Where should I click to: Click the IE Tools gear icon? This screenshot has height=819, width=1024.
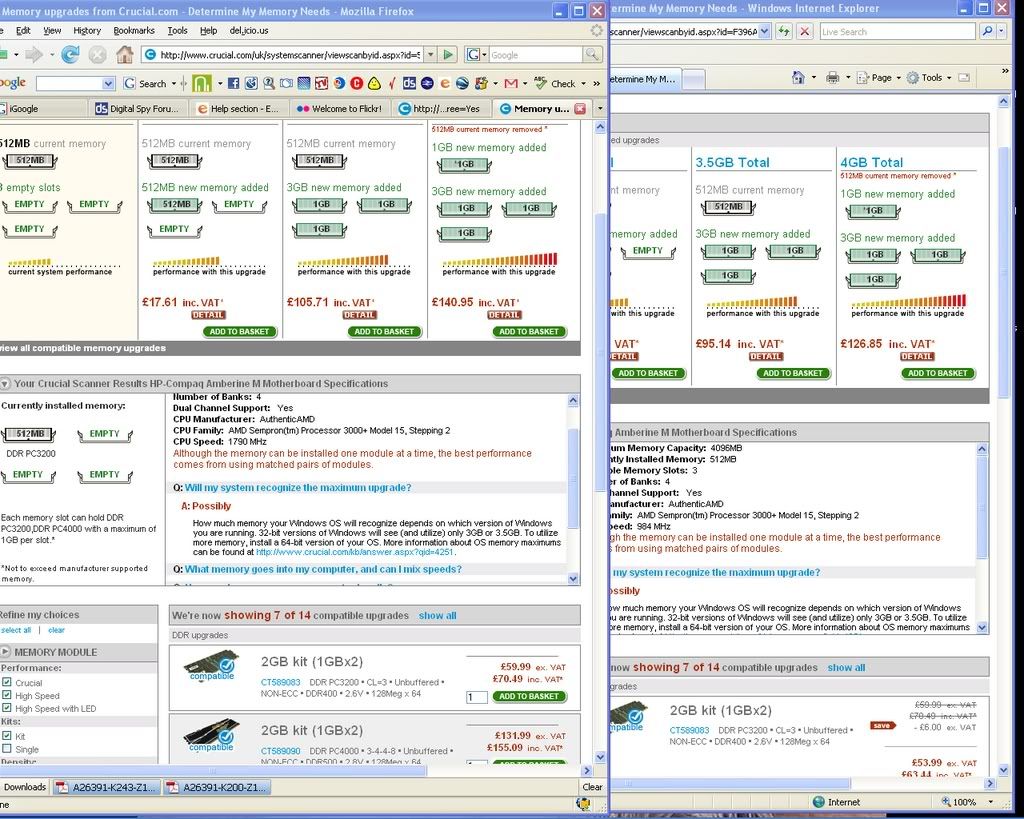click(x=913, y=77)
